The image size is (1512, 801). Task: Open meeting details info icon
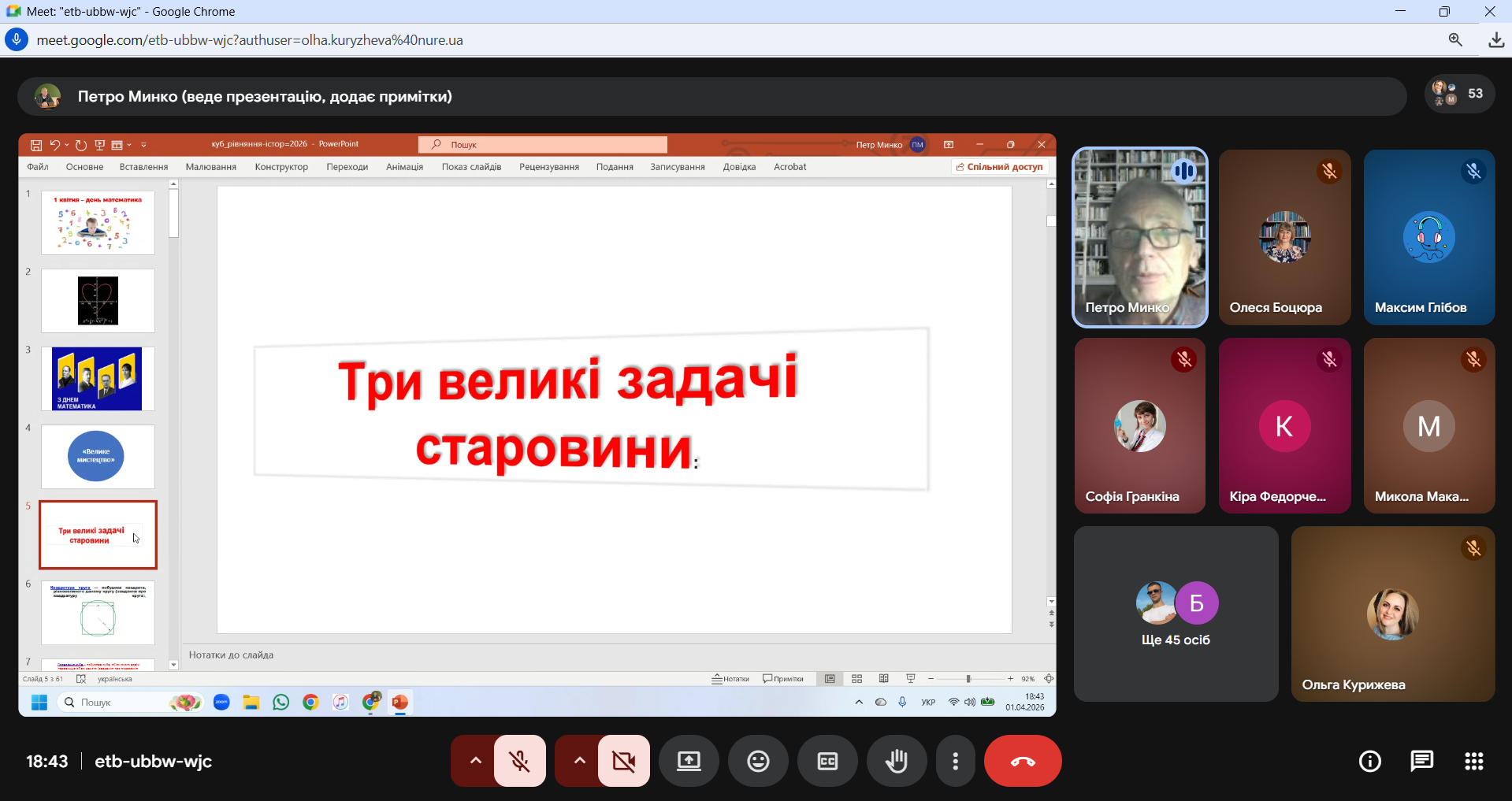tap(1370, 761)
